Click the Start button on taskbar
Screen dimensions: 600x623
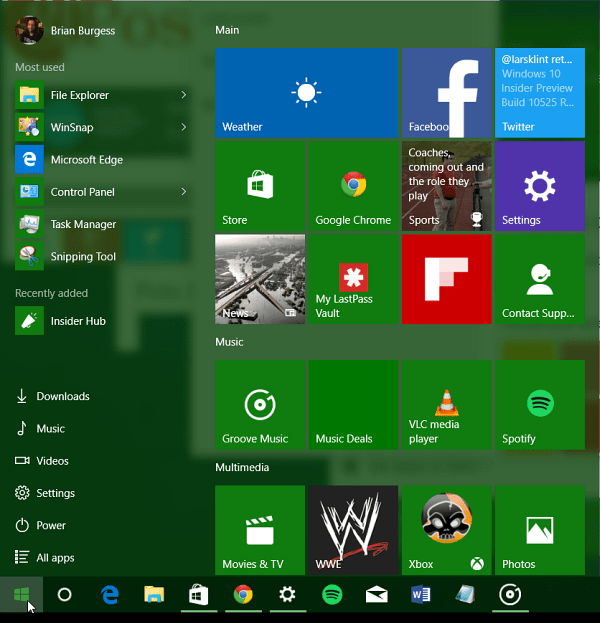(21, 595)
